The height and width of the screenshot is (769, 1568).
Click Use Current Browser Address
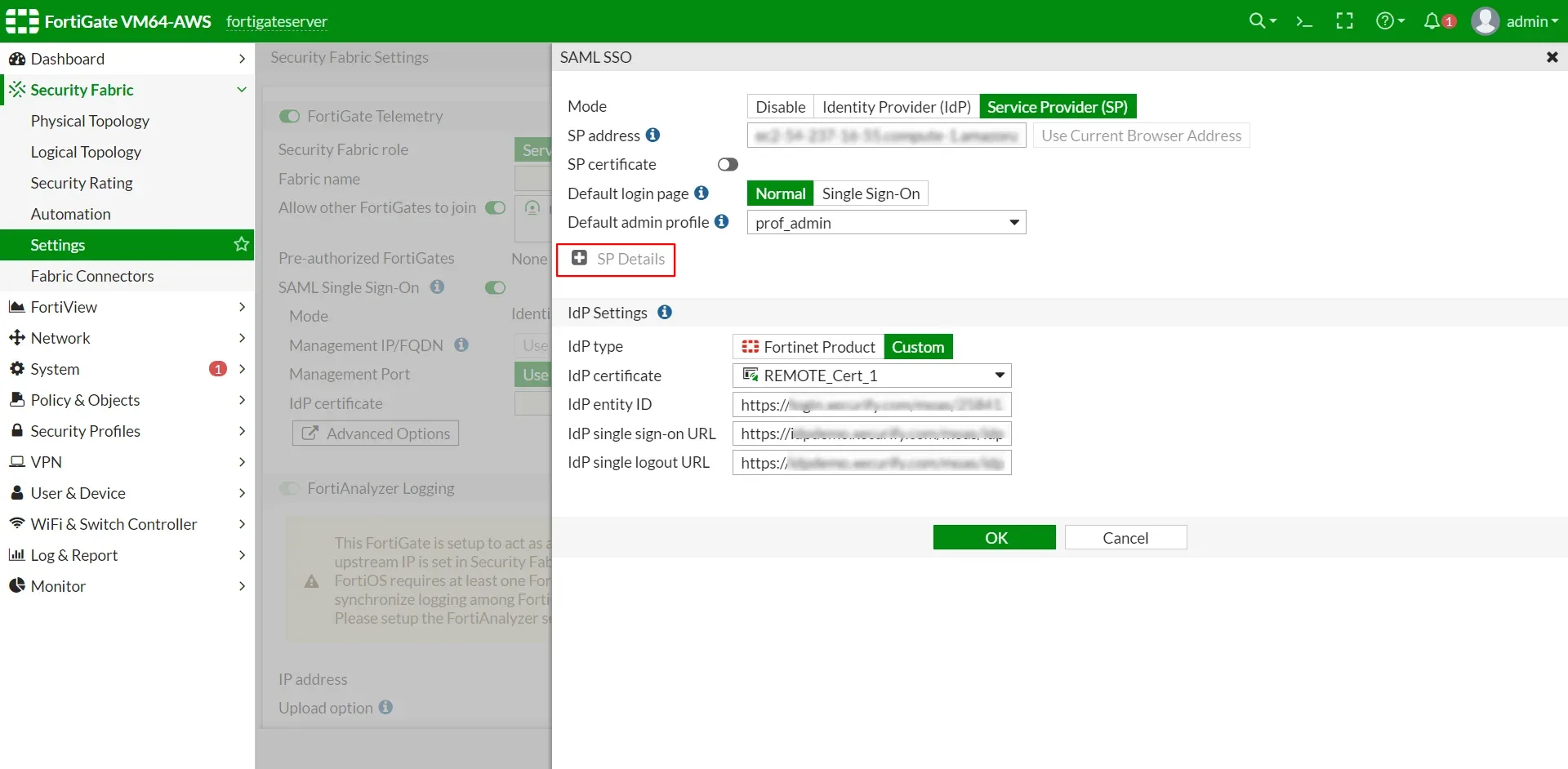[x=1141, y=136]
